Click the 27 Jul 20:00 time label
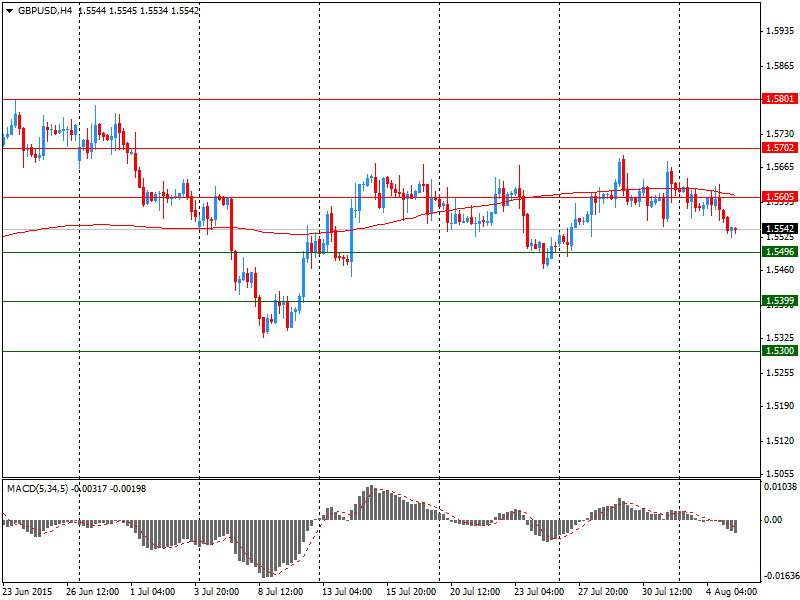The height and width of the screenshot is (600, 800). coord(603,592)
